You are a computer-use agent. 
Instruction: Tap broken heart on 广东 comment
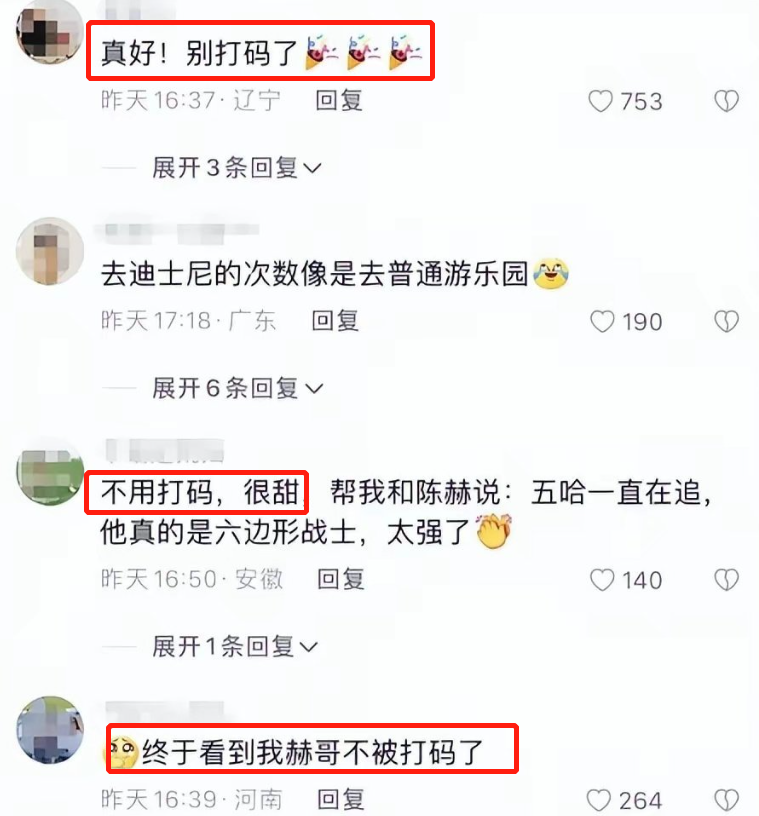(x=726, y=322)
